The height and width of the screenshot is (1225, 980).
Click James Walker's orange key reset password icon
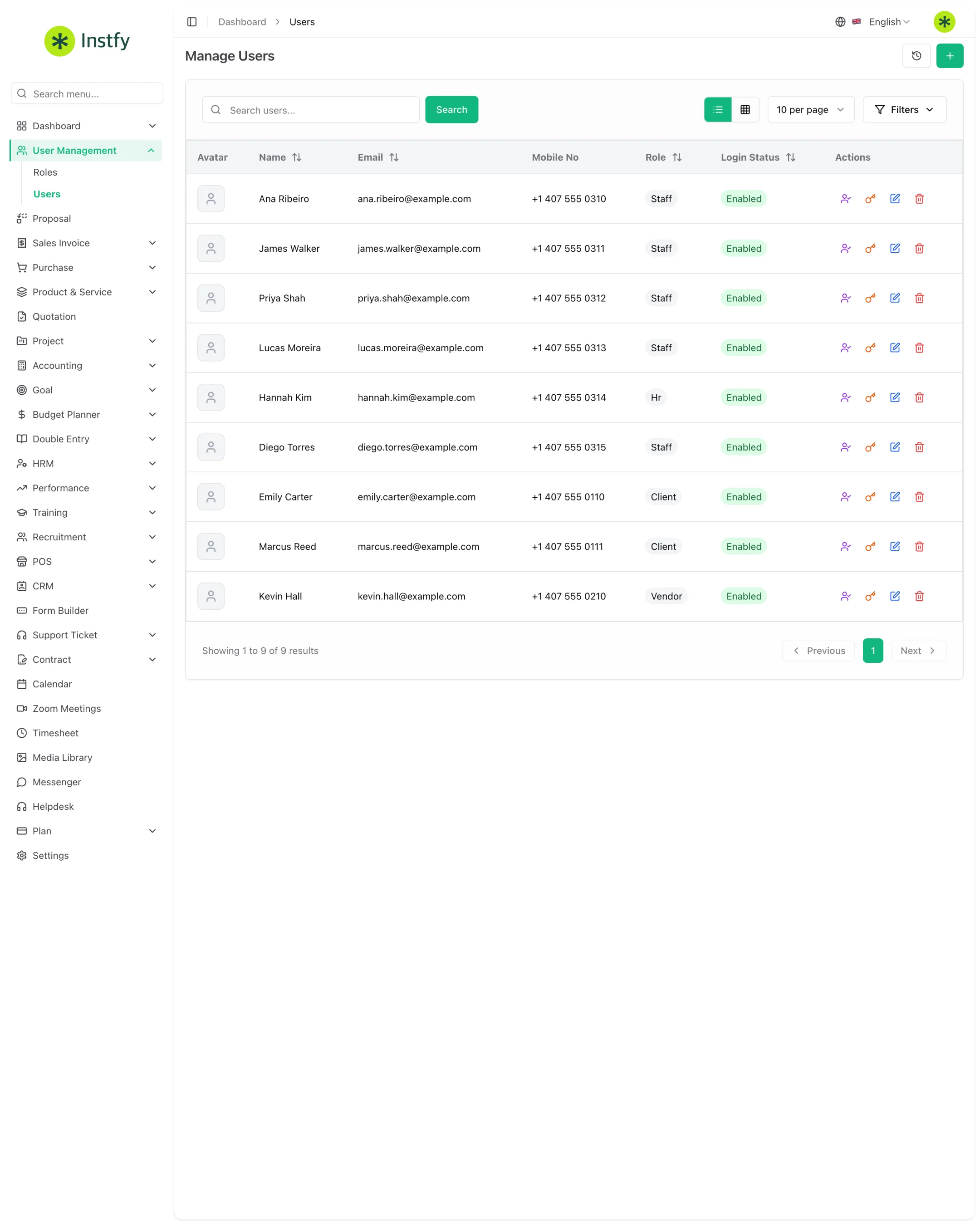coord(870,248)
